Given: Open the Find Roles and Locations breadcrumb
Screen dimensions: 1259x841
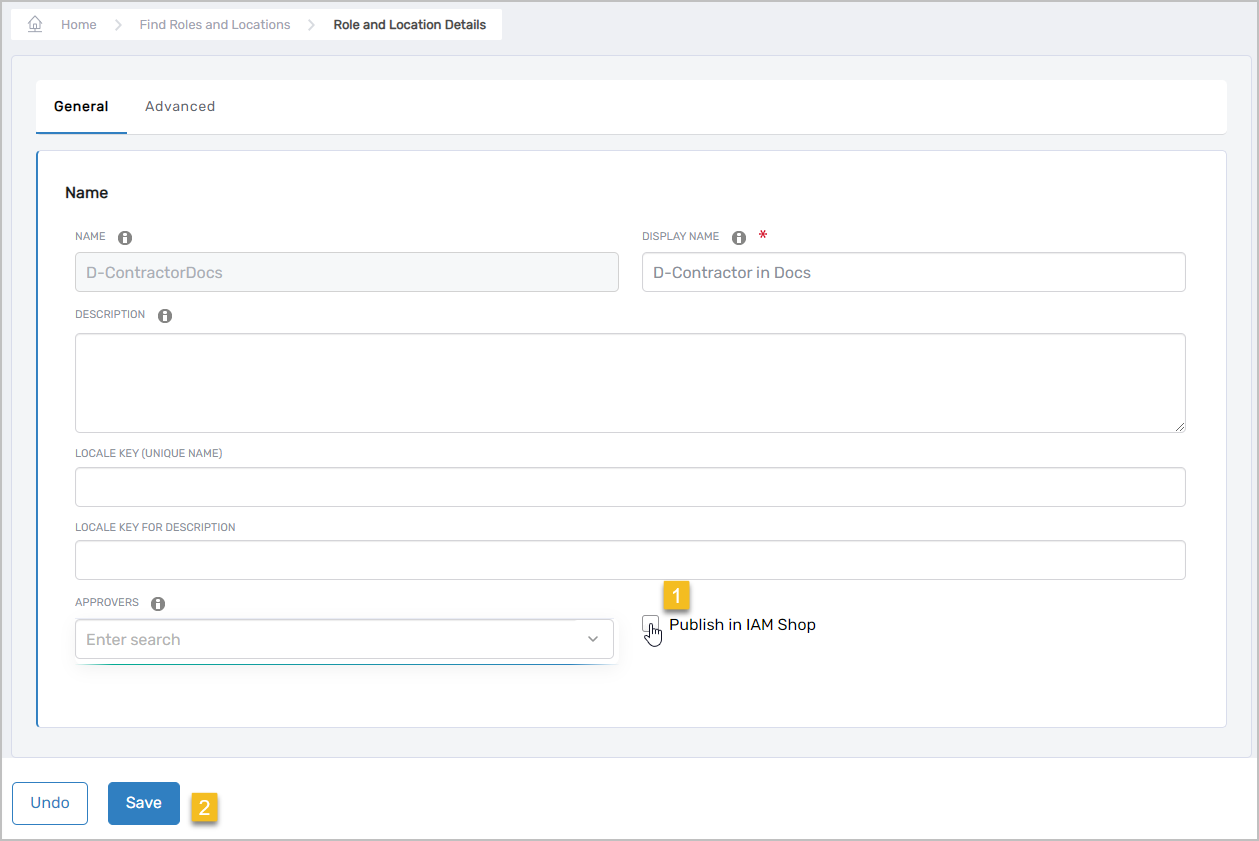Looking at the screenshot, I should 215,24.
